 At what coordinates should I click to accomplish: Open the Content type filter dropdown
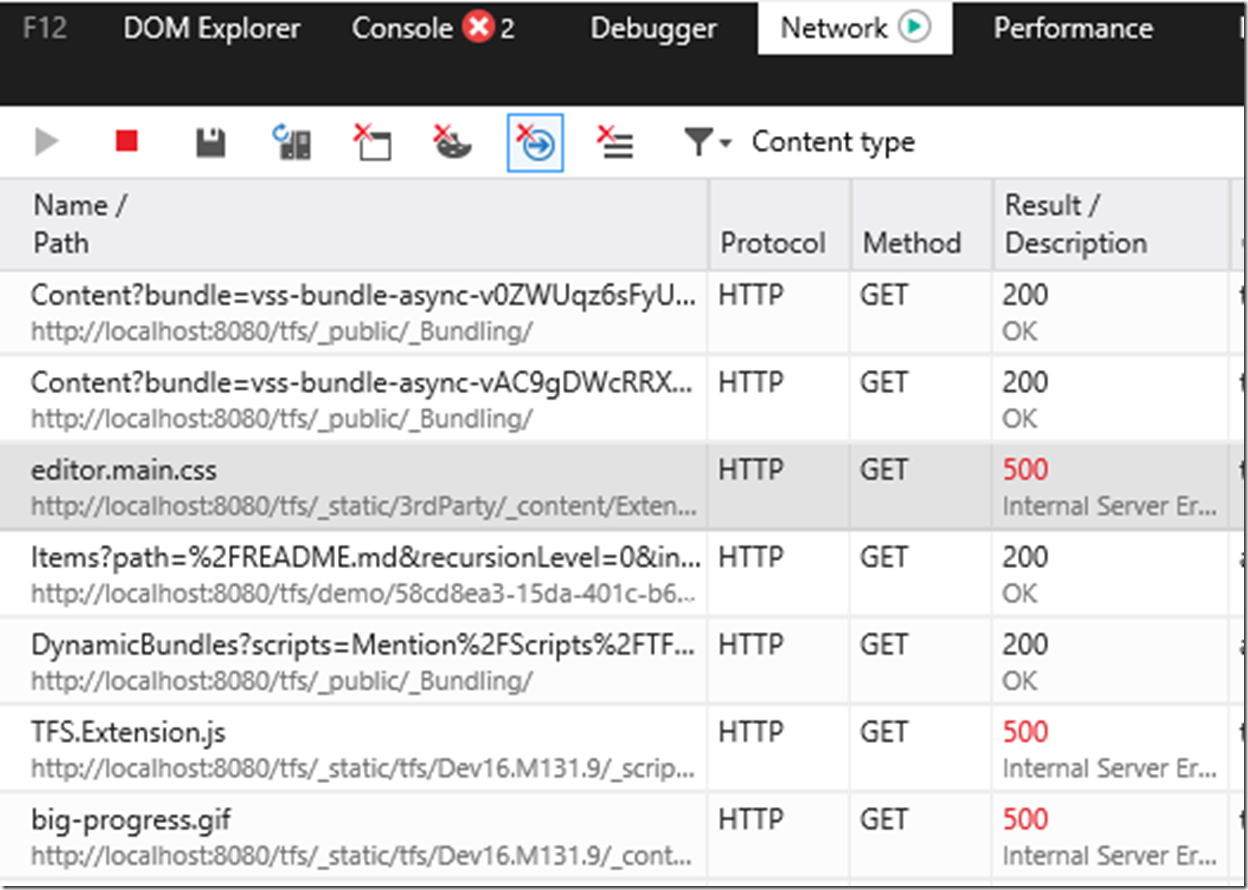[799, 143]
